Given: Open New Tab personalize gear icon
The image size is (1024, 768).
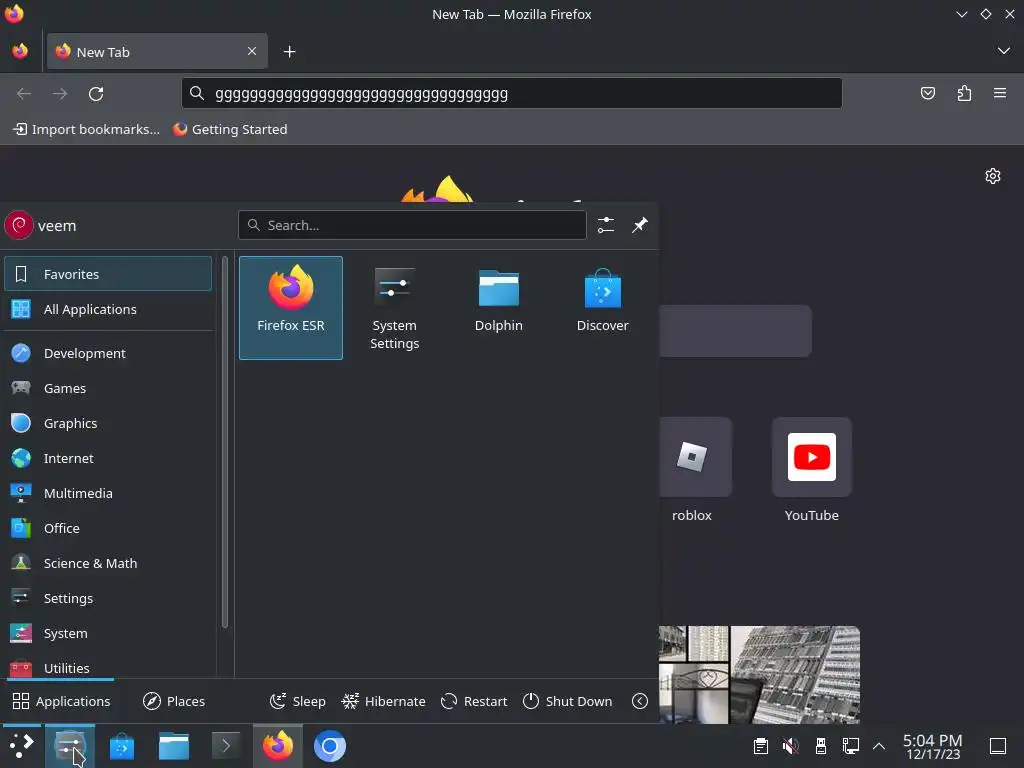Looking at the screenshot, I should tap(993, 176).
